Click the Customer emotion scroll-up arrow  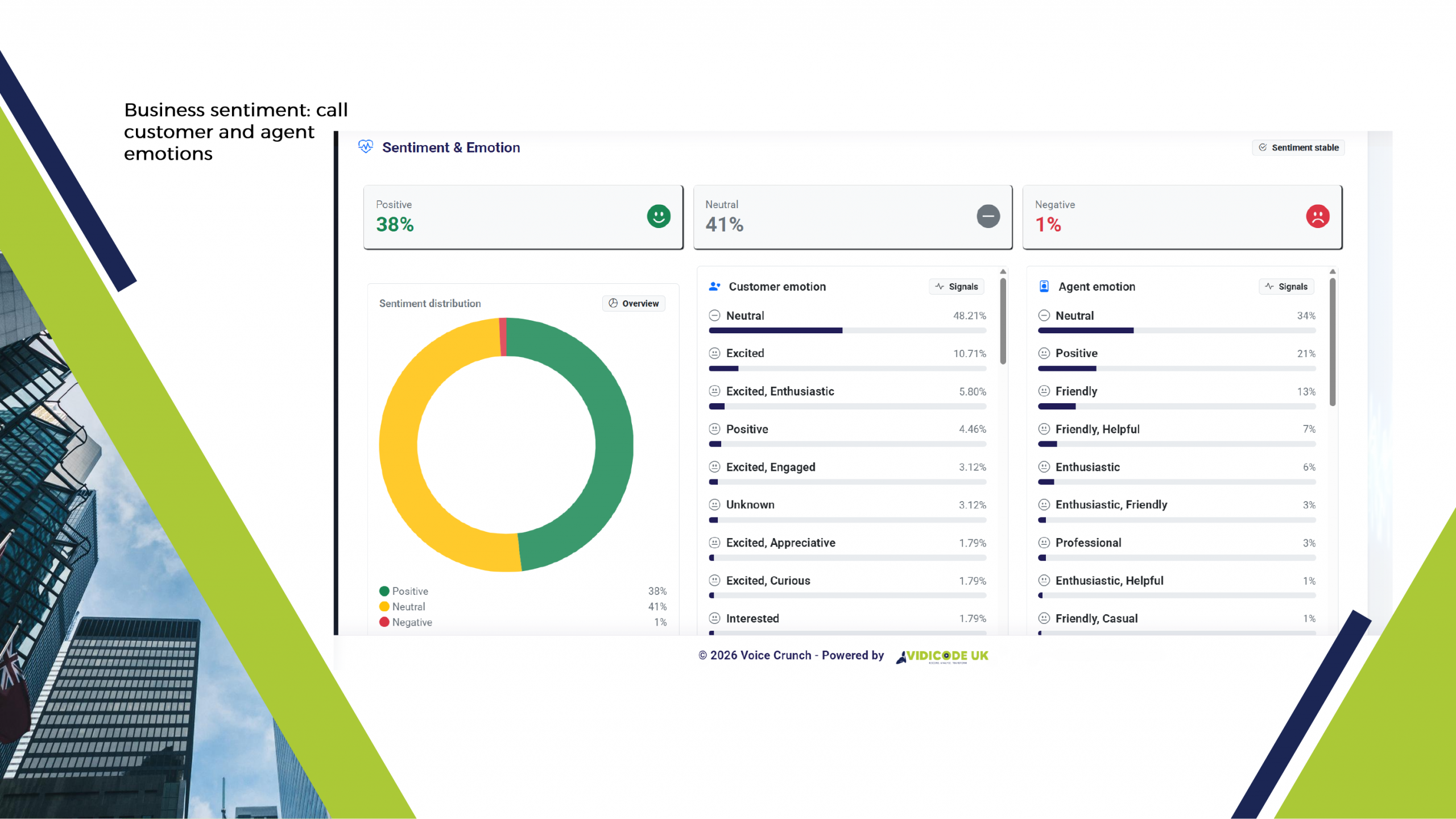pyautogui.click(x=1003, y=272)
